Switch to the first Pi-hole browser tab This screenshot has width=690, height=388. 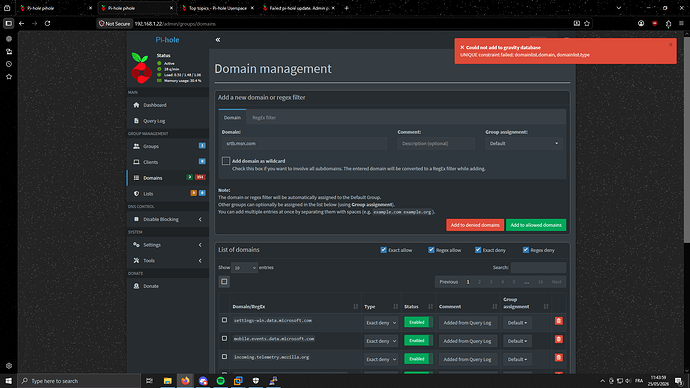pos(56,8)
